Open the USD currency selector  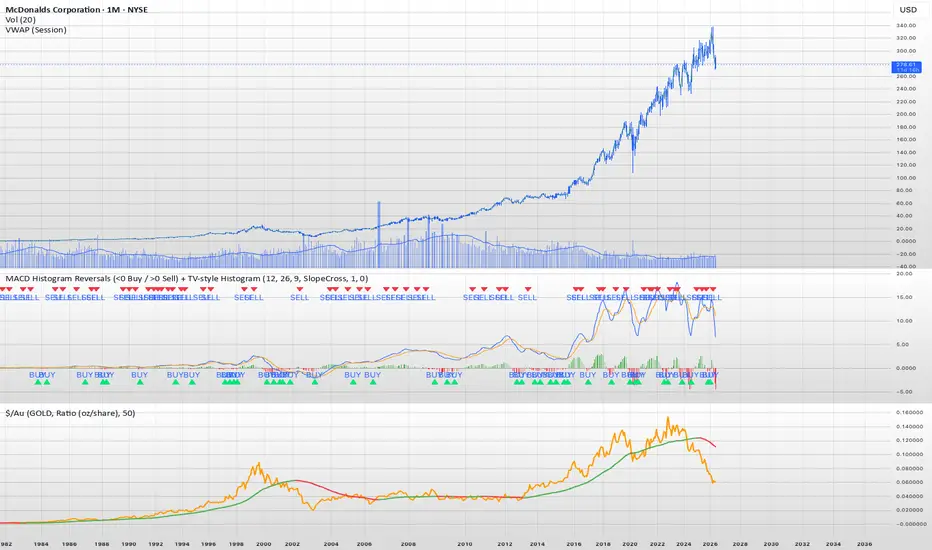(x=908, y=10)
